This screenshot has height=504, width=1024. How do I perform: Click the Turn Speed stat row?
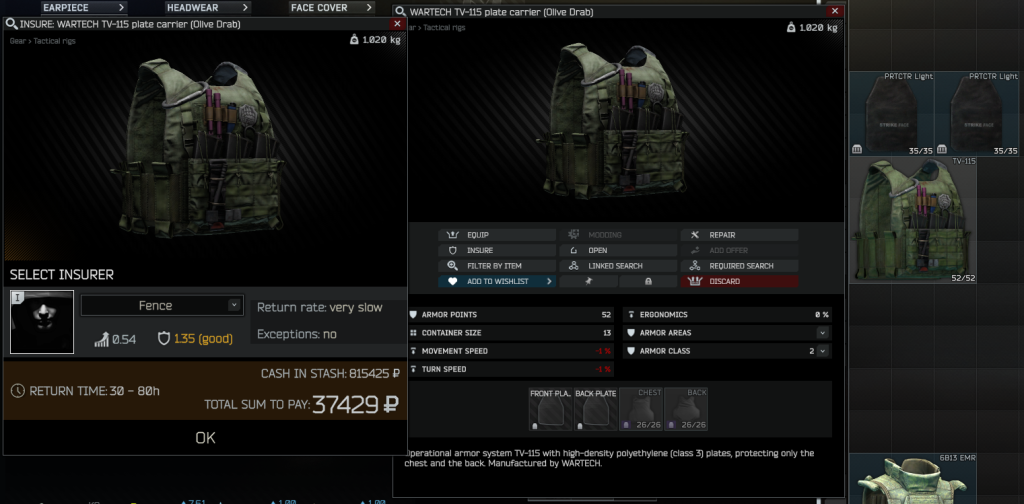(x=511, y=370)
